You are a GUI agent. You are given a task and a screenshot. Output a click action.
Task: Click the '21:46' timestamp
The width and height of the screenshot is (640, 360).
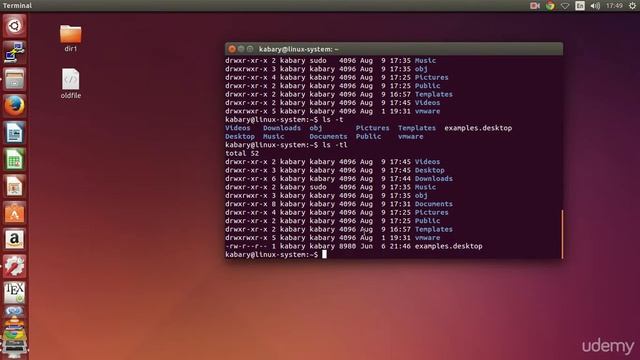click(x=400, y=246)
